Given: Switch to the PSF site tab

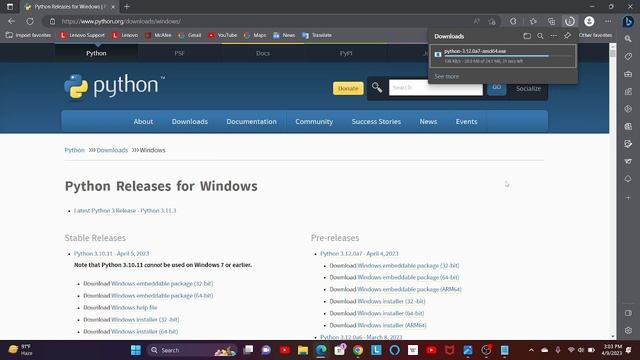Looking at the screenshot, I should coord(179,53).
